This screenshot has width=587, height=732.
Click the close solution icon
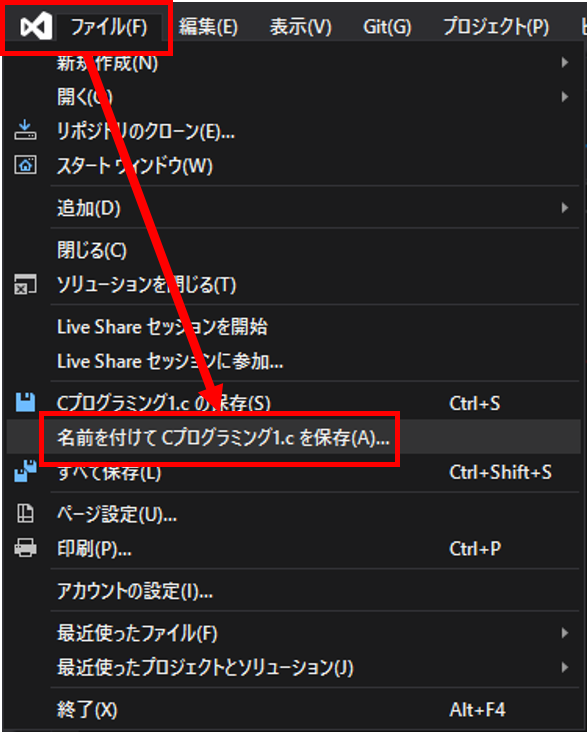(25, 284)
